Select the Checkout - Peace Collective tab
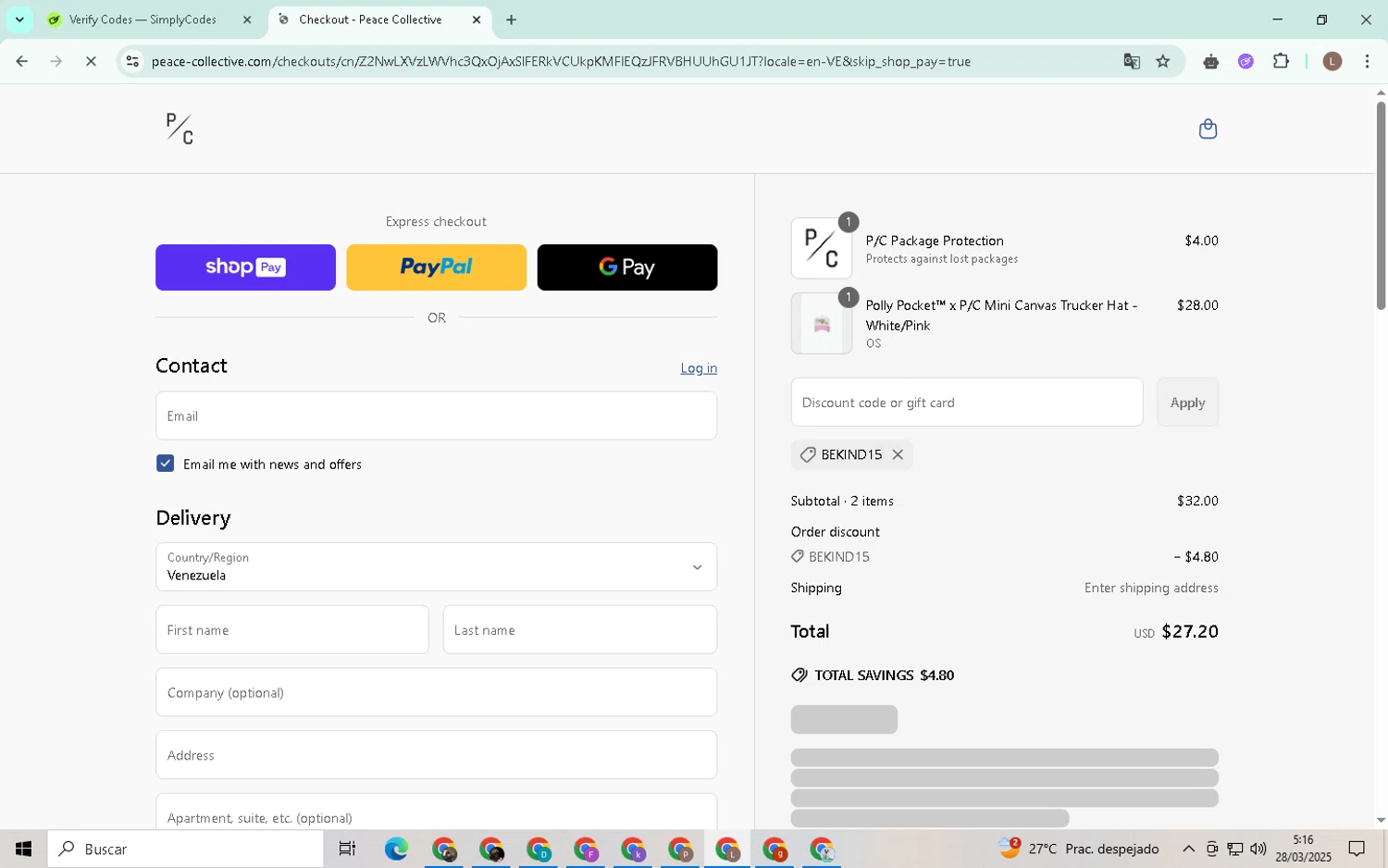The width and height of the screenshot is (1388, 868). click(370, 19)
